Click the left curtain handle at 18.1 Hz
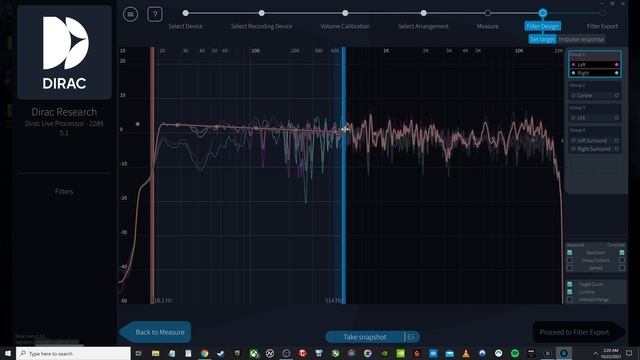This screenshot has width=640, height=360. (152, 176)
